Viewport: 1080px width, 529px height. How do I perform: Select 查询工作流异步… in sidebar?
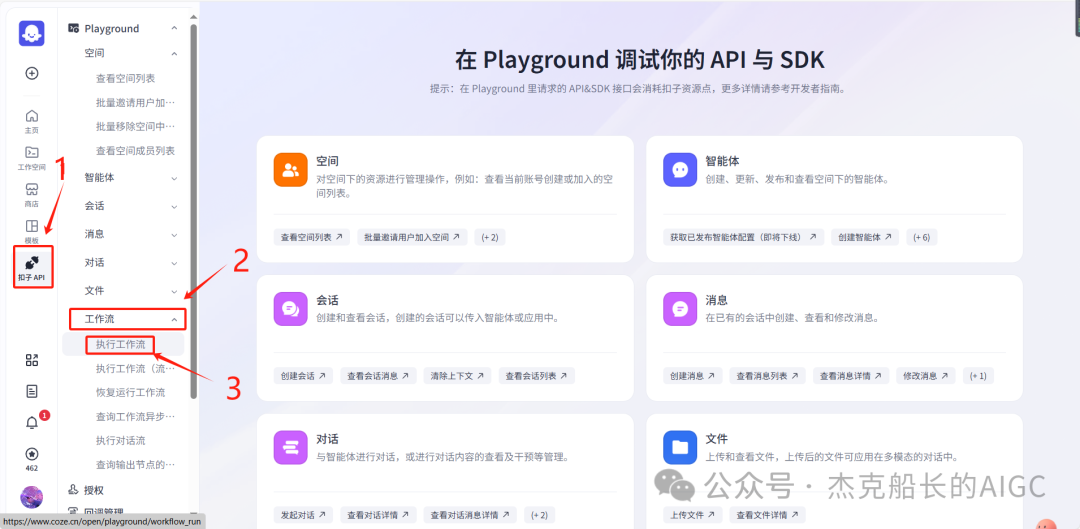tap(136, 417)
